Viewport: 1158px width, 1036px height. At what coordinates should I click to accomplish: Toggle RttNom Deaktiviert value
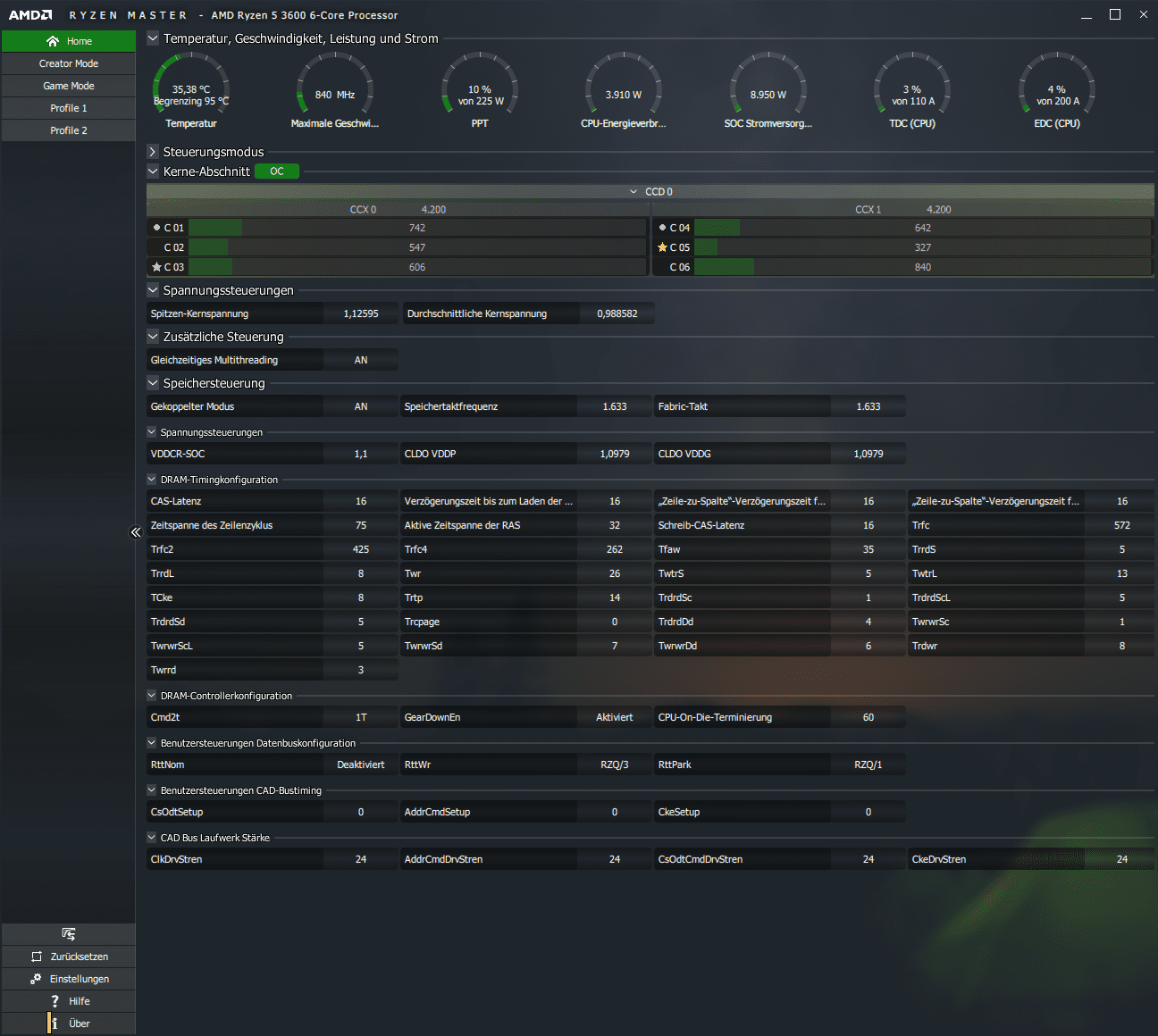pyautogui.click(x=361, y=764)
